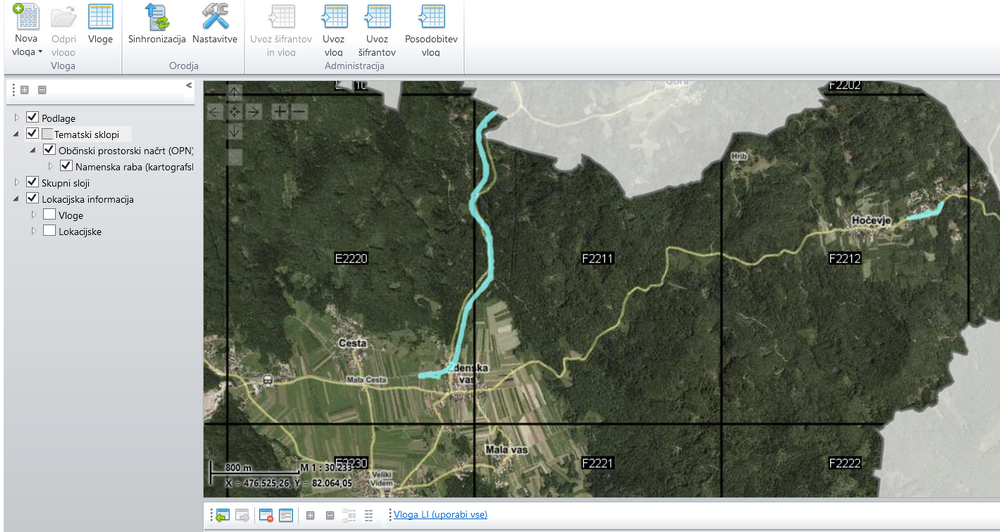Click the green back-arrow window icon

coord(221,515)
